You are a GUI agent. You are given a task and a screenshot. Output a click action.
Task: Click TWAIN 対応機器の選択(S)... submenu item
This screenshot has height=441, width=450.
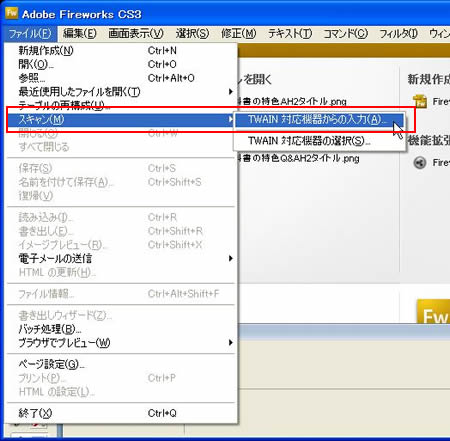click(319, 141)
